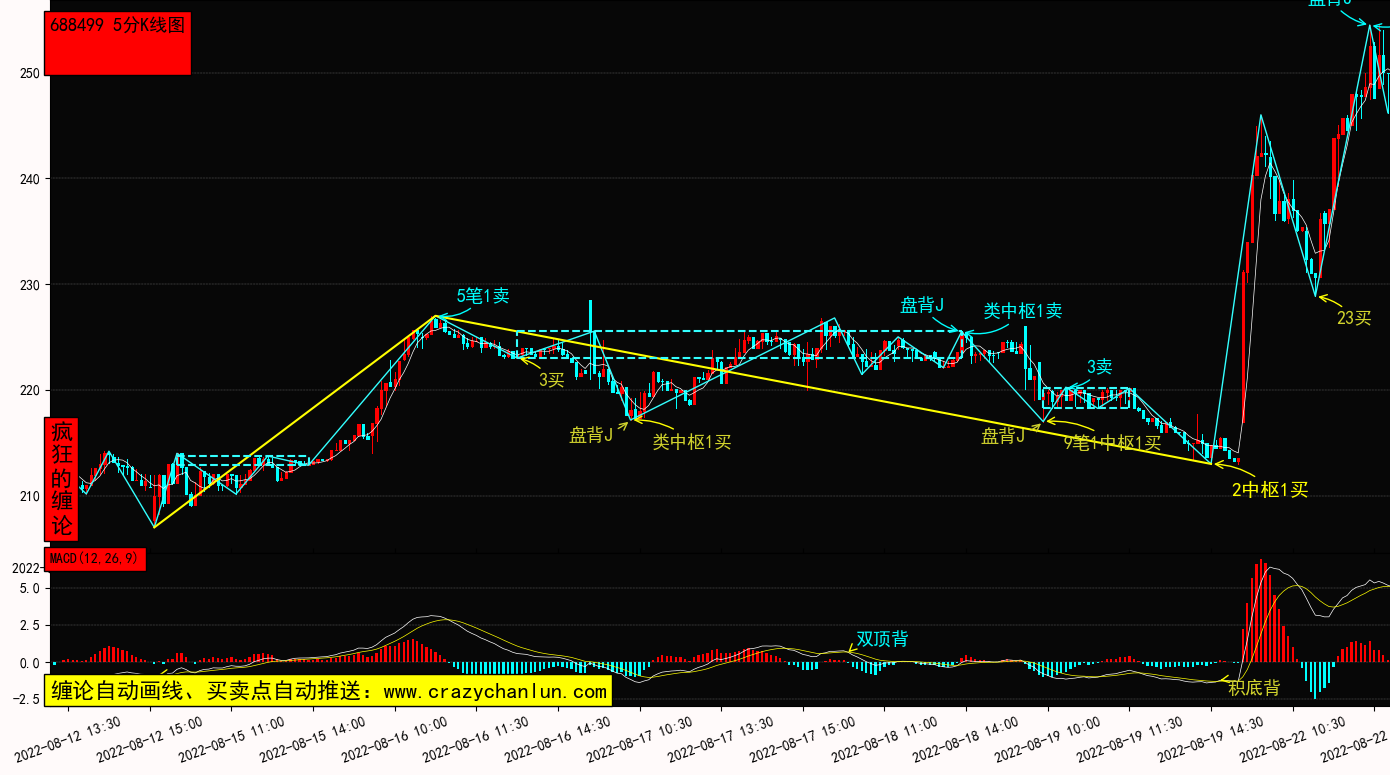
Task: Select the 类中枢1买 annotation
Action: 692,441
